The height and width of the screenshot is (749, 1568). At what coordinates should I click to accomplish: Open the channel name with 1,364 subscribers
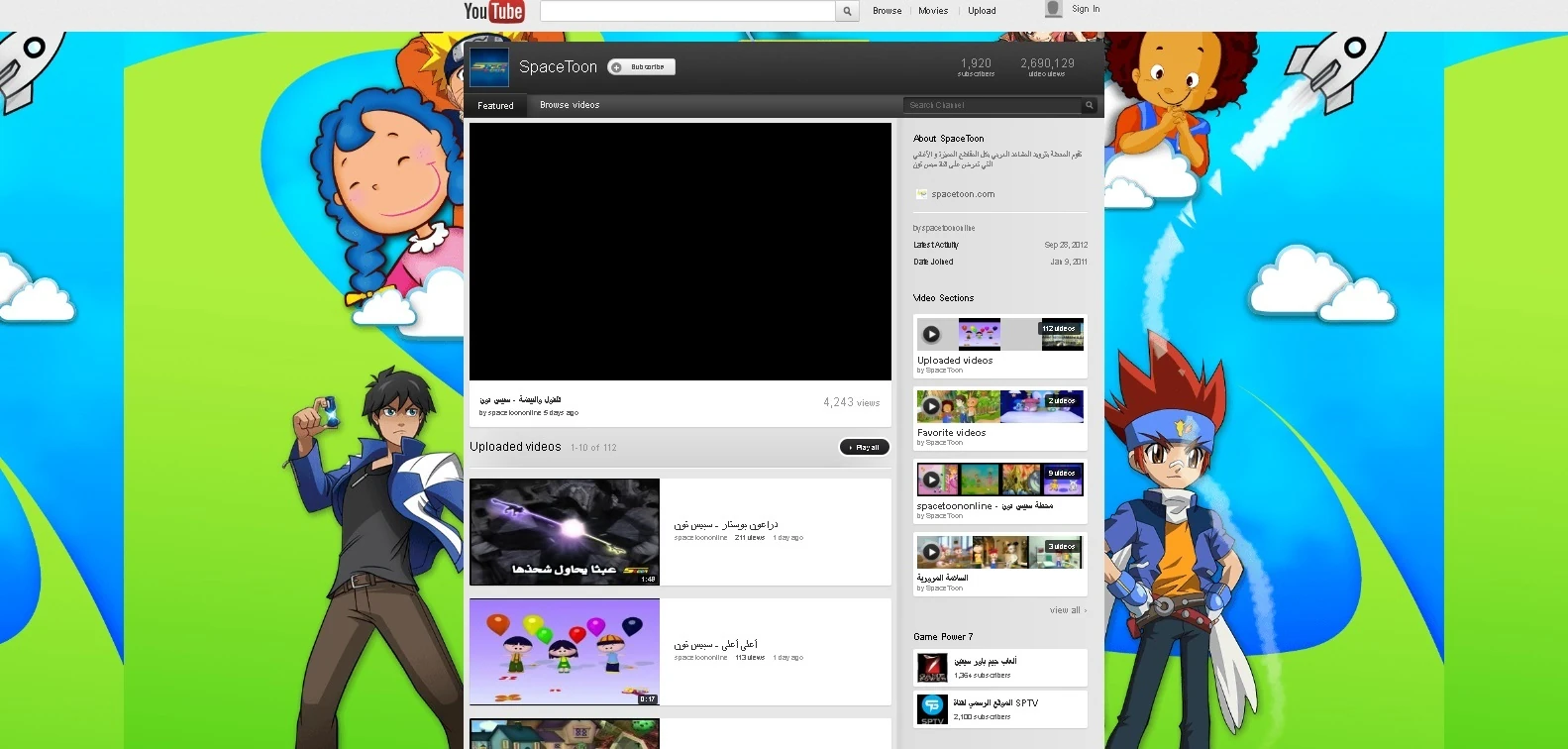(986, 661)
